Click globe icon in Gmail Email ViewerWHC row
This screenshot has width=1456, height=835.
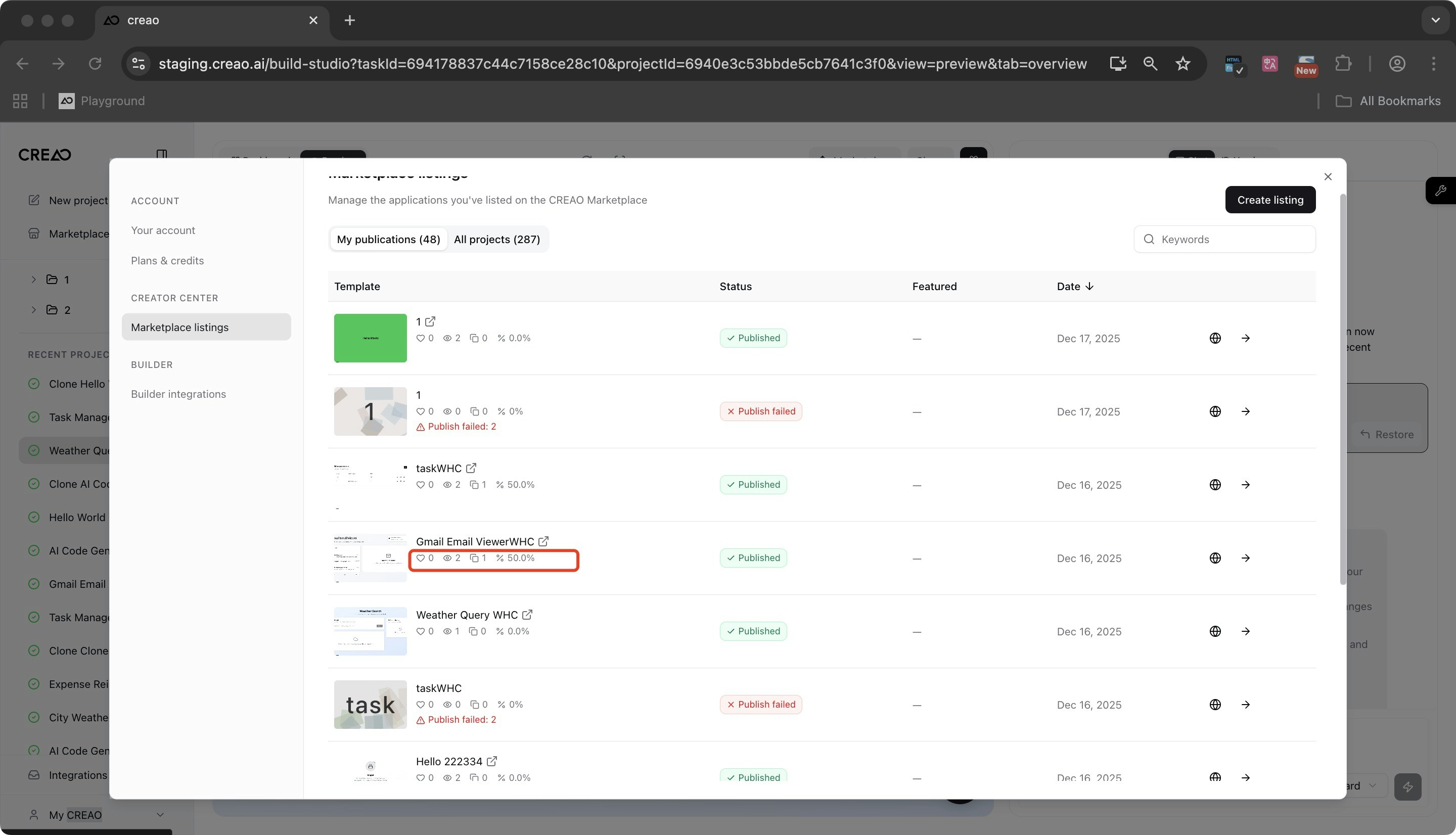pos(1214,558)
